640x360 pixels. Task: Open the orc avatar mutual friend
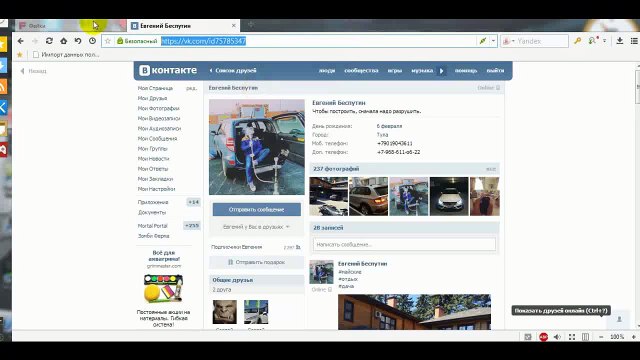pos(224,312)
